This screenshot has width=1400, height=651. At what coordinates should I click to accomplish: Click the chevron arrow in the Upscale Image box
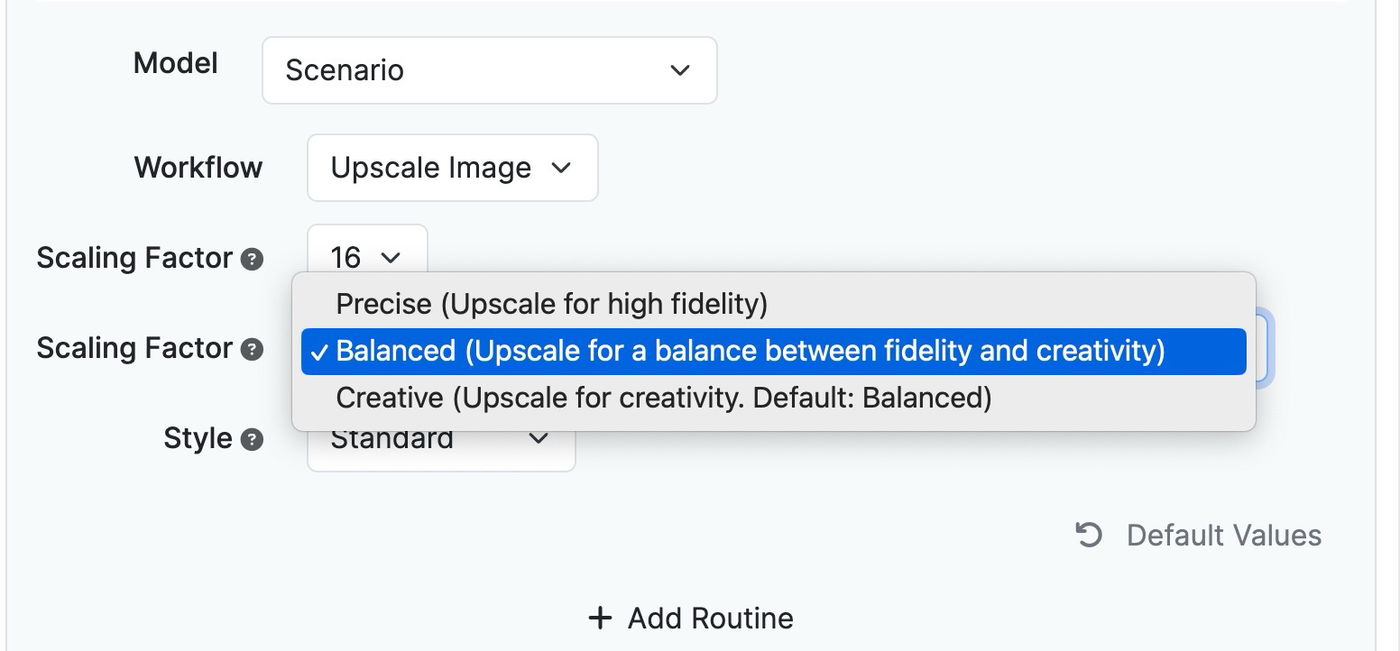pos(562,168)
